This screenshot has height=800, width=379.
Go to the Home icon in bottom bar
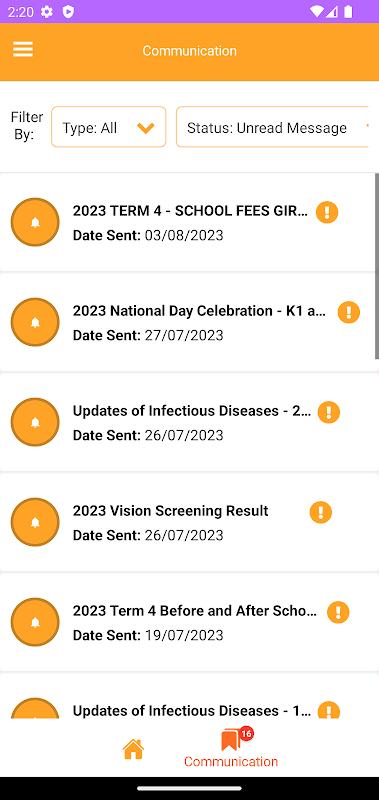point(133,749)
